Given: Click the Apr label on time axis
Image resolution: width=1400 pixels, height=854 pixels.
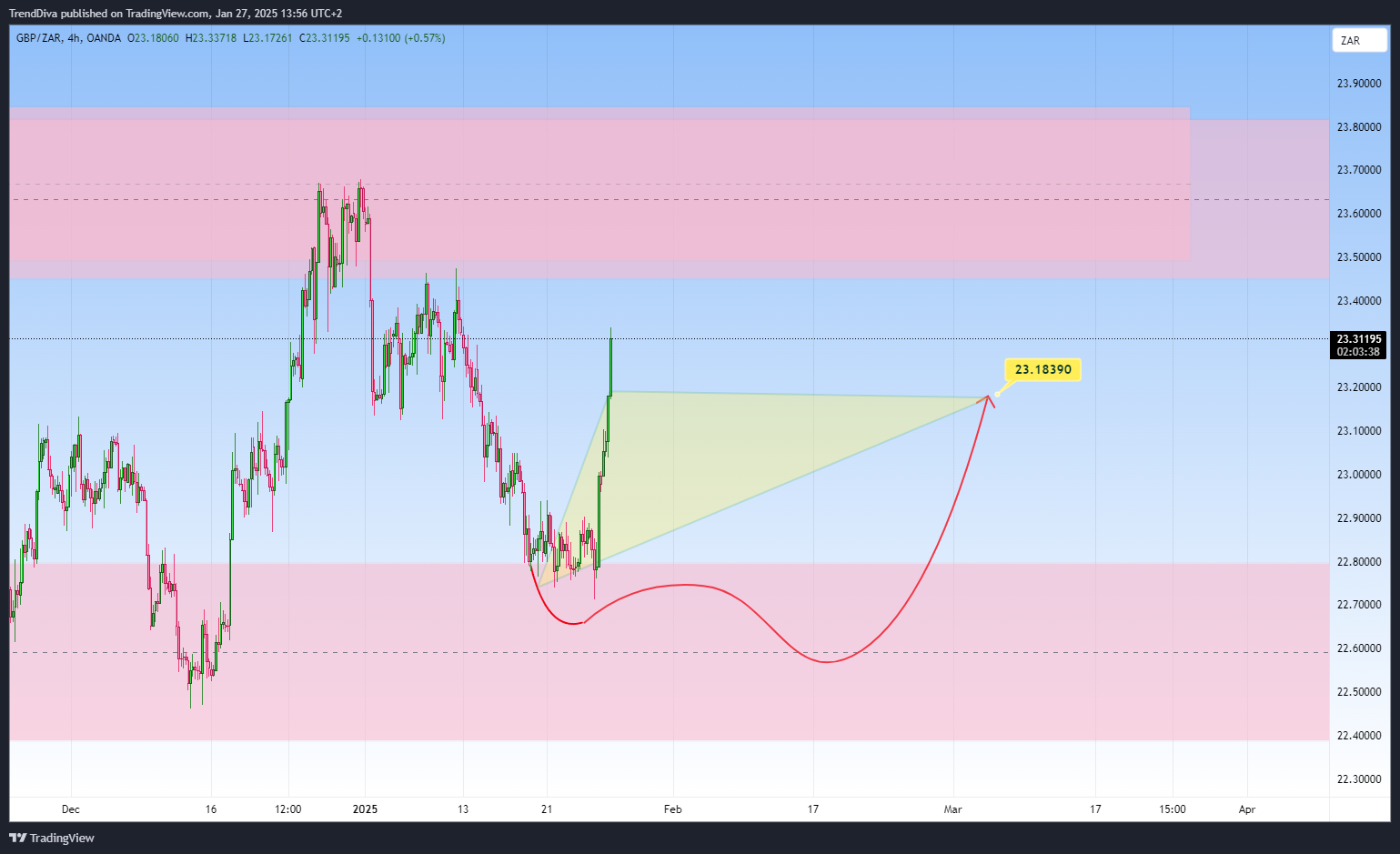Looking at the screenshot, I should tap(1247, 809).
